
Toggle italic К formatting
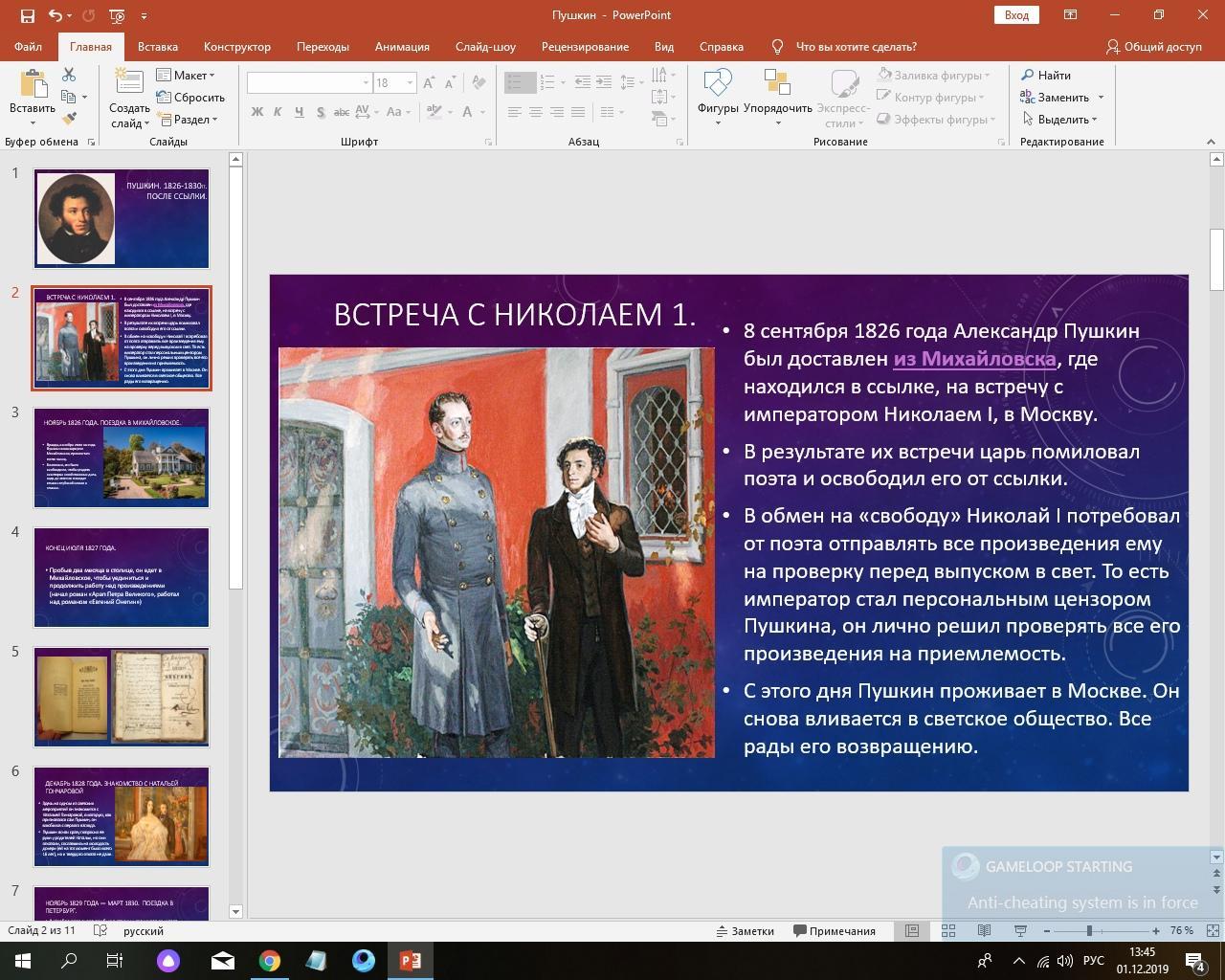pos(278,112)
